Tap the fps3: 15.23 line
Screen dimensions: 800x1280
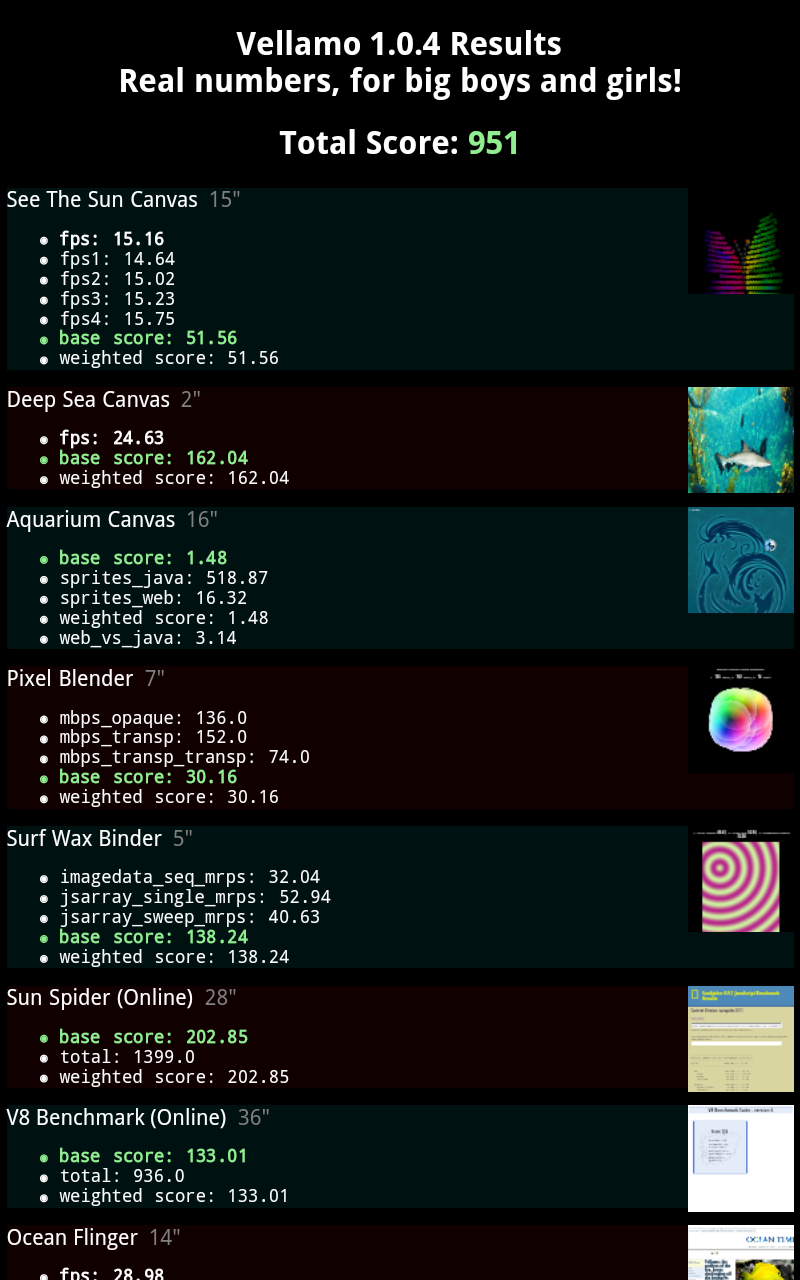tap(117, 299)
